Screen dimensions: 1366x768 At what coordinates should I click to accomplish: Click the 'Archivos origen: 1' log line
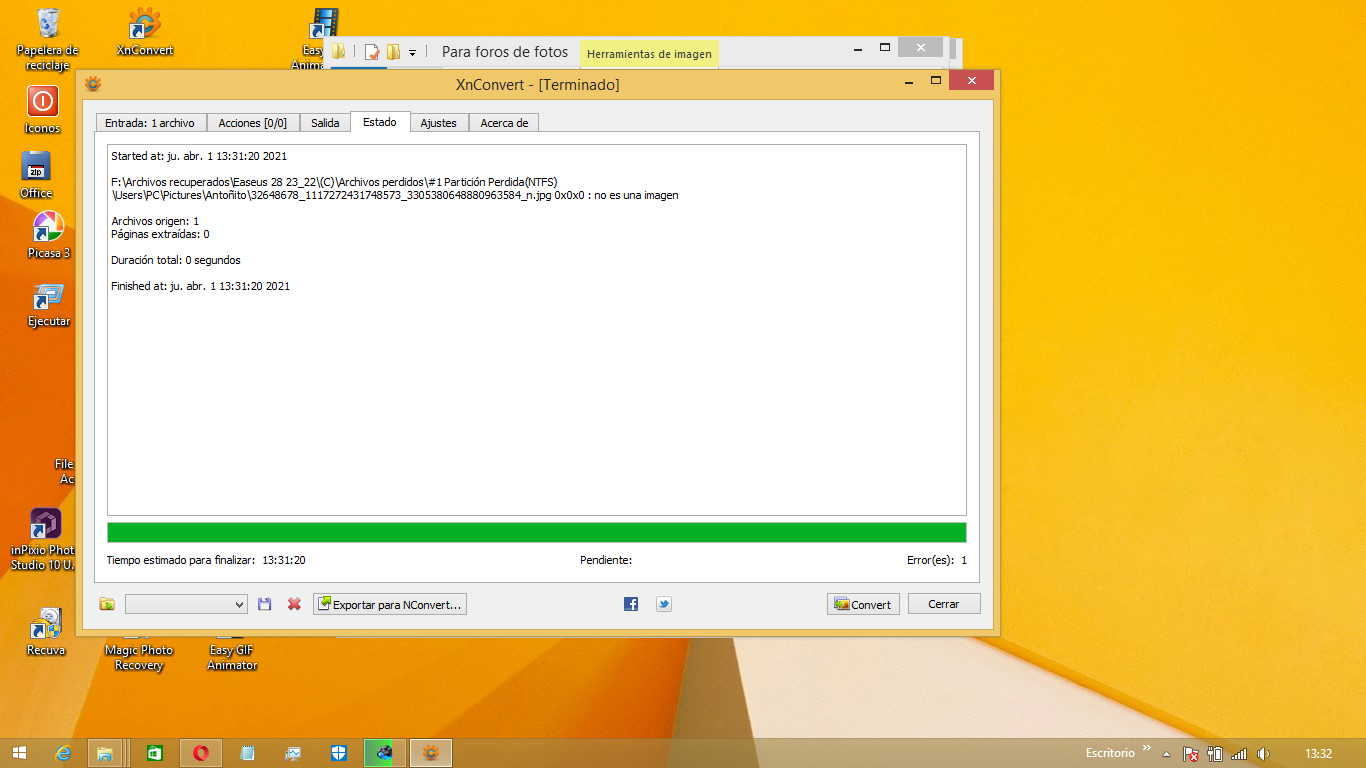155,221
